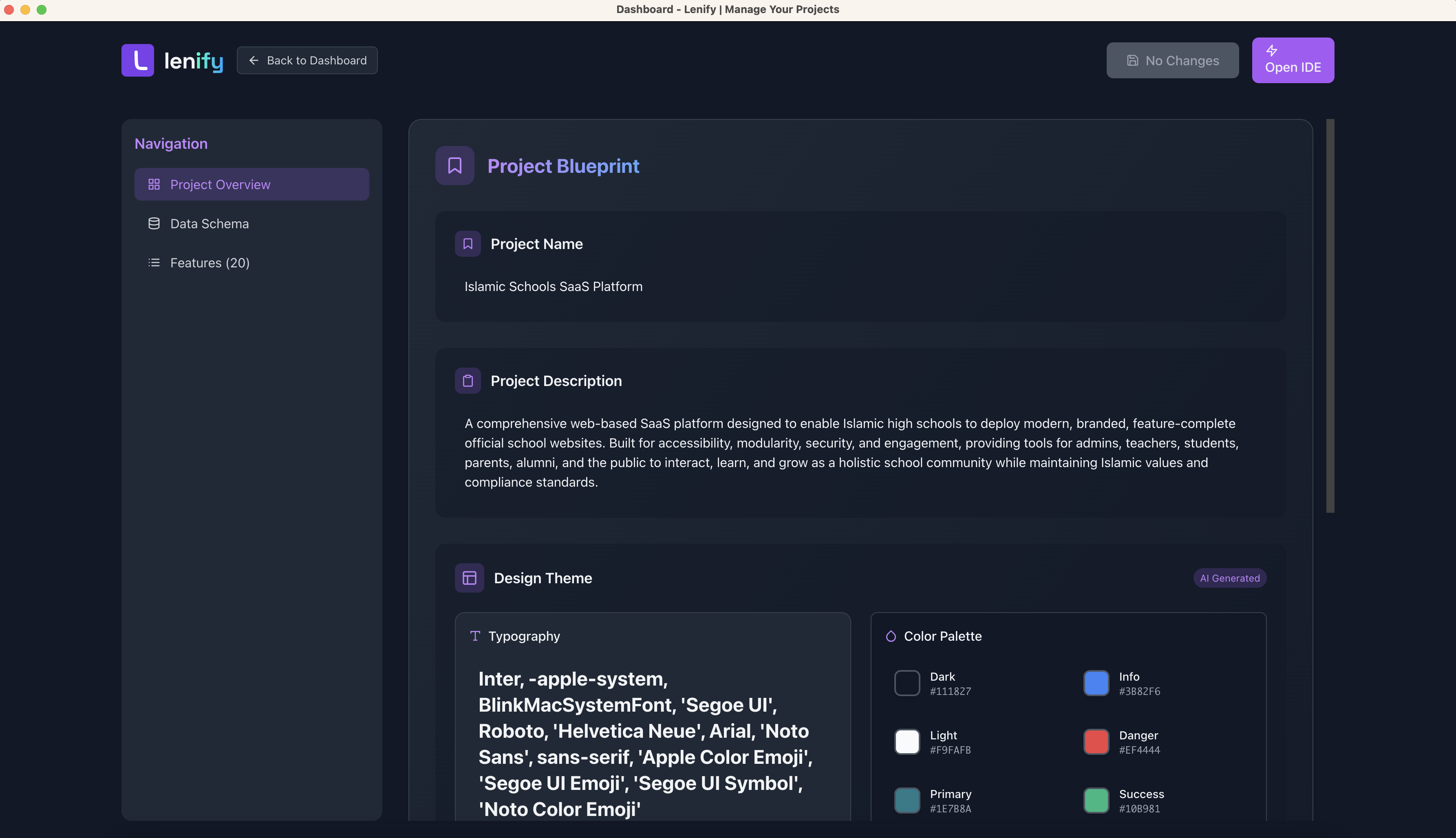Screen dimensions: 1456x838
Task: Click the Typography T icon
Action: point(475,636)
